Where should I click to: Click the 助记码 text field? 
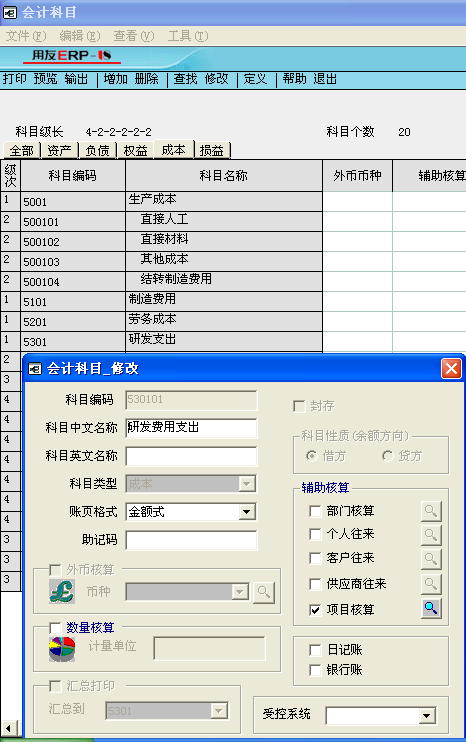[191, 540]
